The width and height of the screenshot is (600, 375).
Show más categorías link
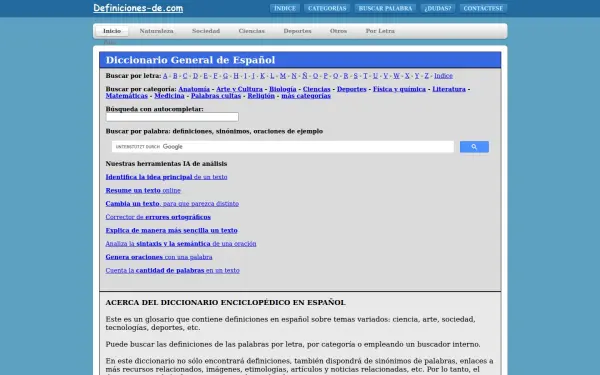(x=306, y=96)
